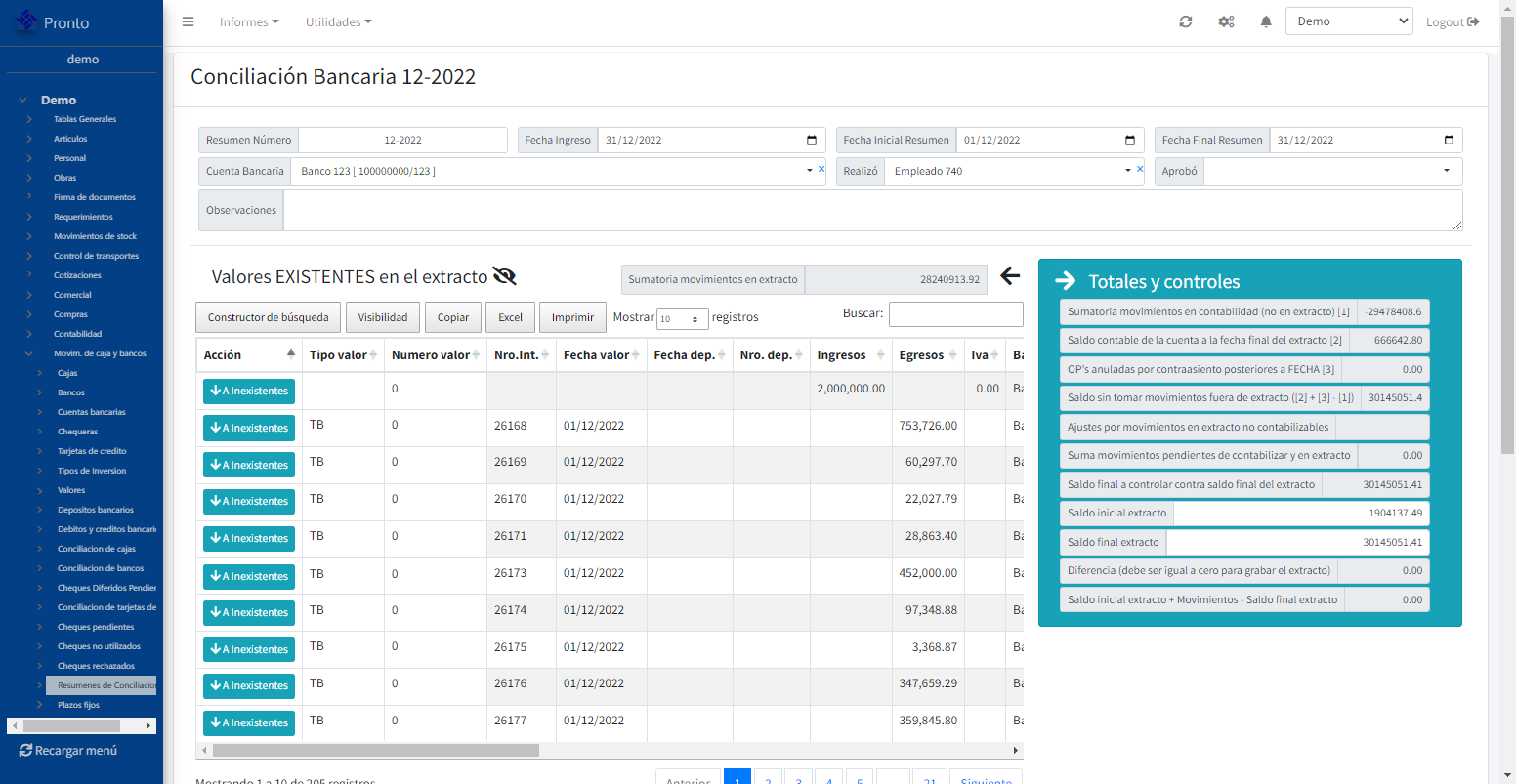Click the Excel export button
The height and width of the screenshot is (784, 1516).
pos(510,317)
